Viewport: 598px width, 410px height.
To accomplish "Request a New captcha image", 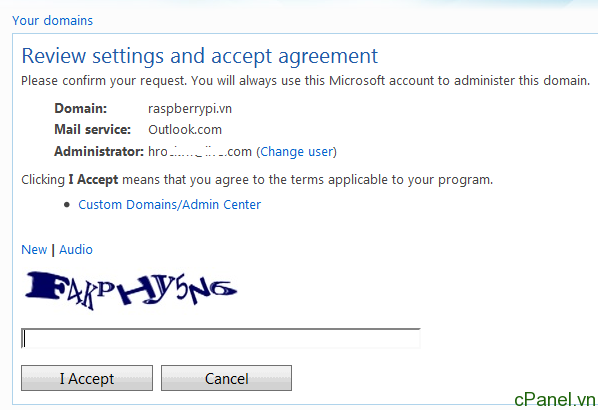I will tap(34, 249).
